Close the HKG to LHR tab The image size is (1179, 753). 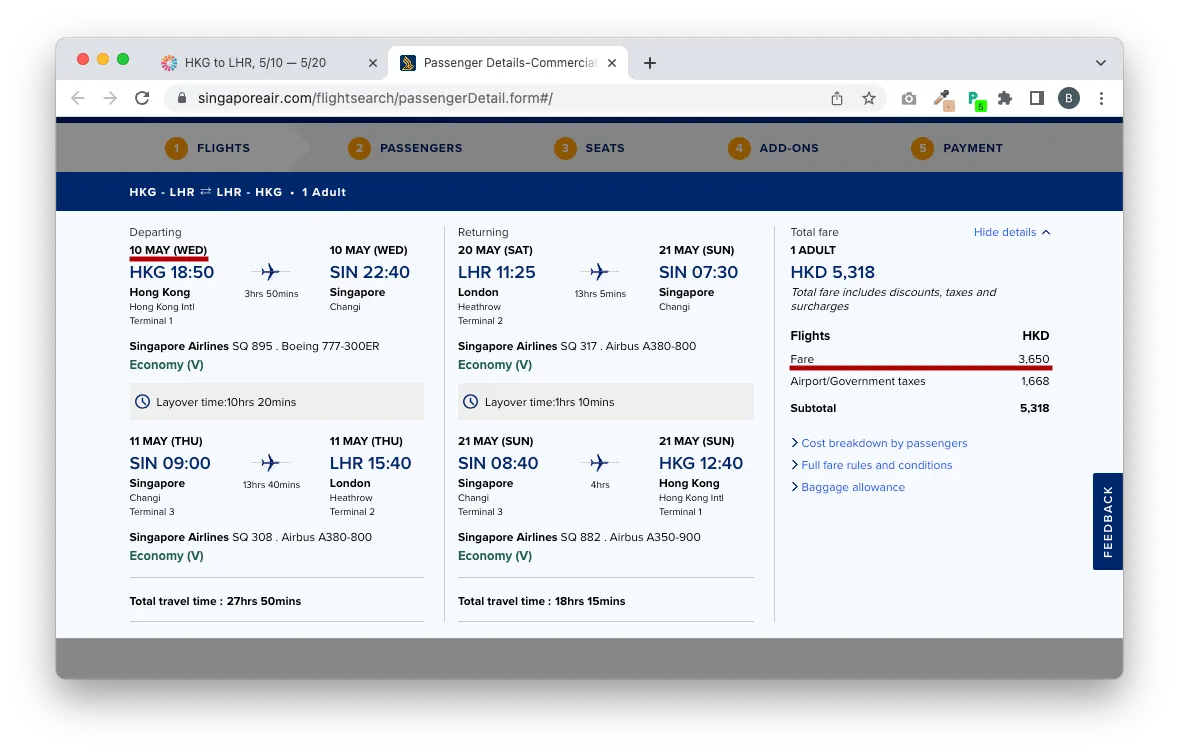coord(372,63)
